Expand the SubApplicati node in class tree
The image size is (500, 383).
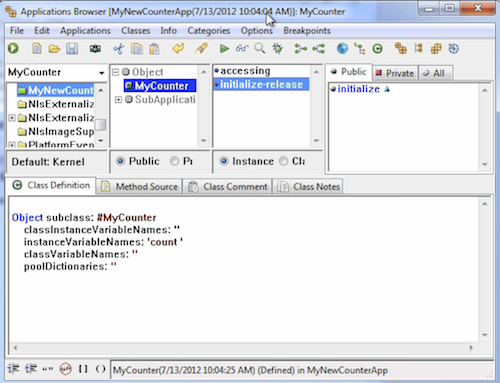[x=118, y=100]
